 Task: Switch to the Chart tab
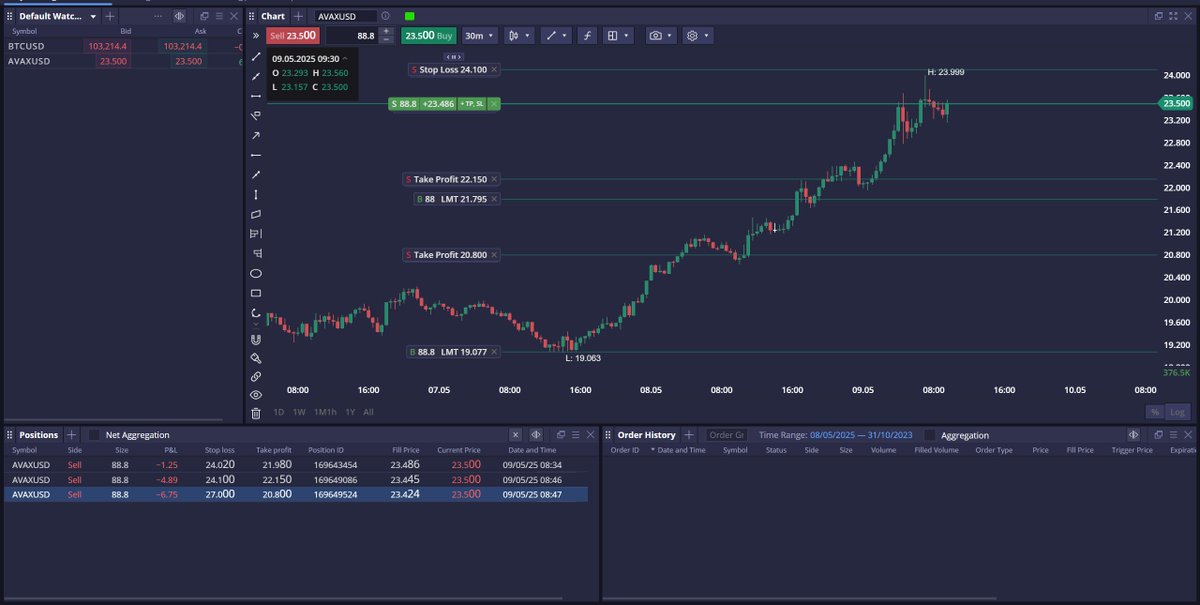click(x=273, y=16)
